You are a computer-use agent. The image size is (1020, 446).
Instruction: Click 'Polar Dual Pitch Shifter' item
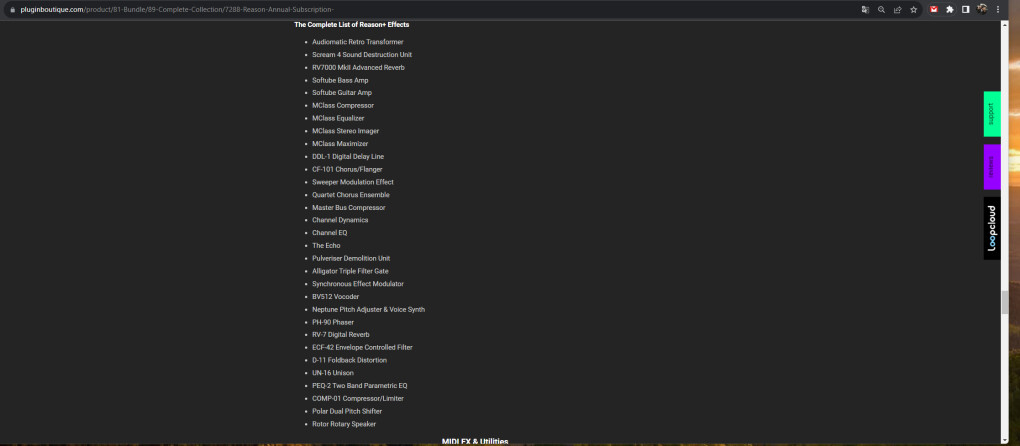(347, 411)
